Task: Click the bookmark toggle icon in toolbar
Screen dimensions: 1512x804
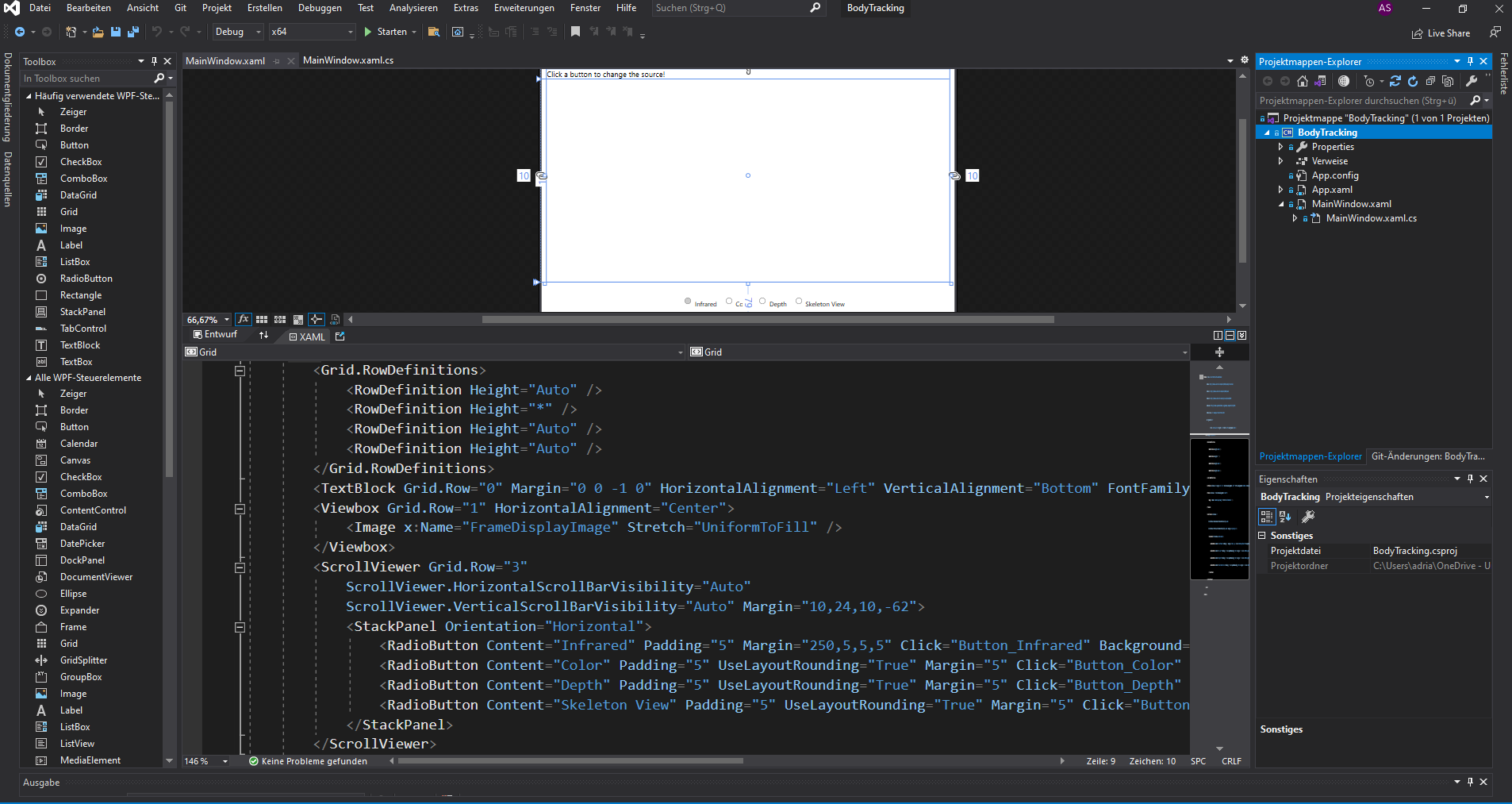Action: click(x=575, y=32)
